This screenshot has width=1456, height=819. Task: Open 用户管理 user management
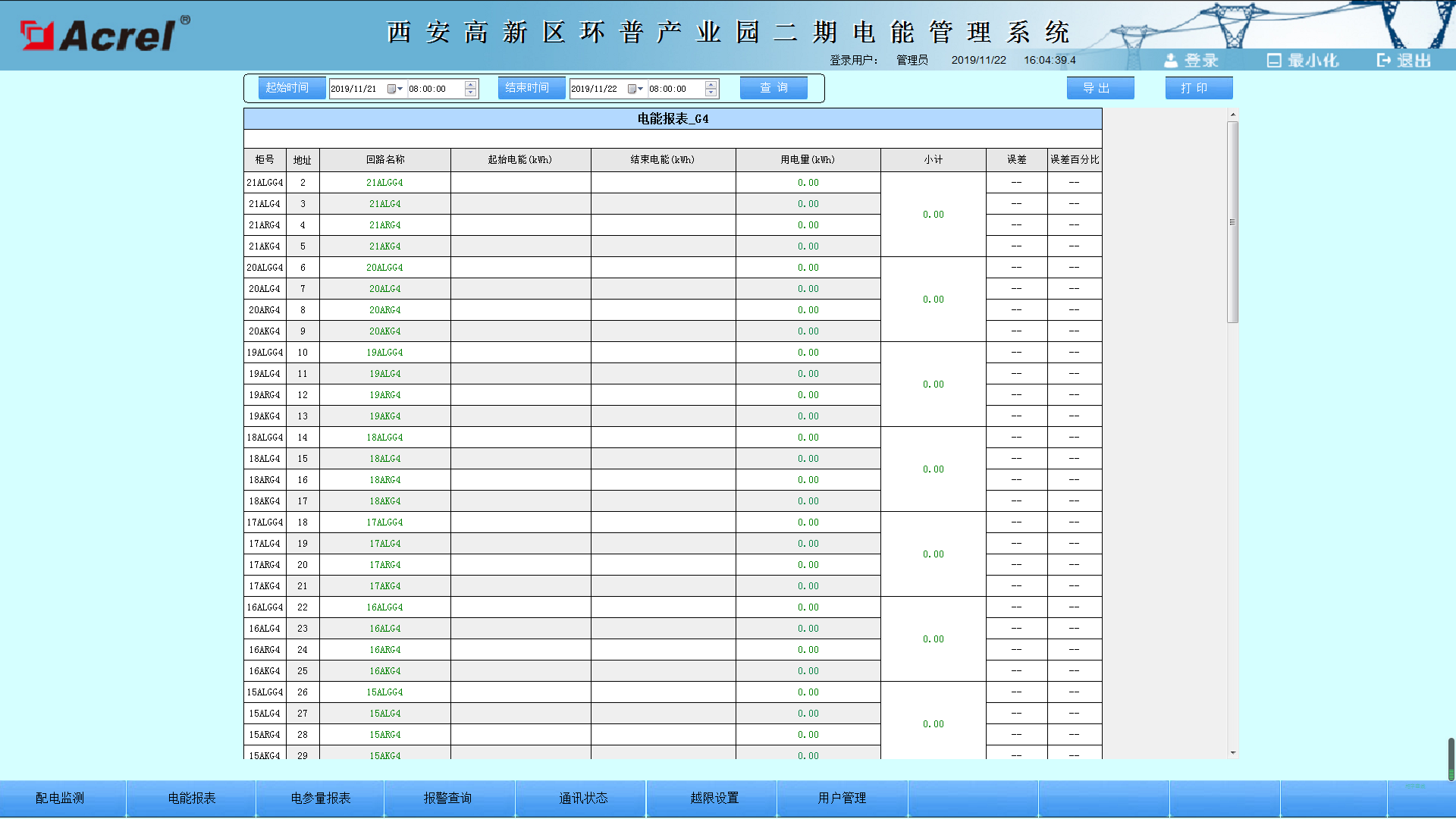tap(842, 798)
